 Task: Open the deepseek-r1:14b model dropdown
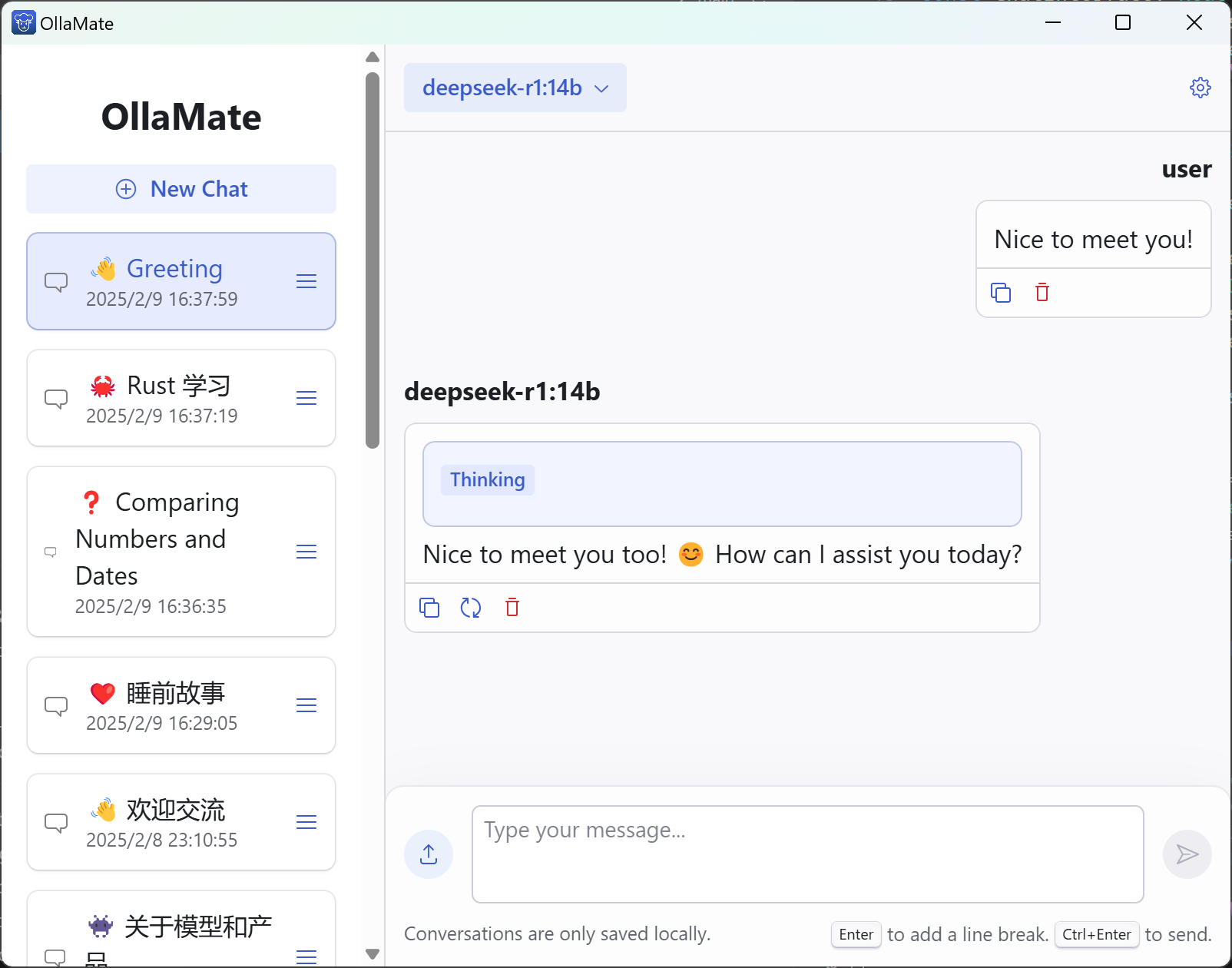(515, 88)
